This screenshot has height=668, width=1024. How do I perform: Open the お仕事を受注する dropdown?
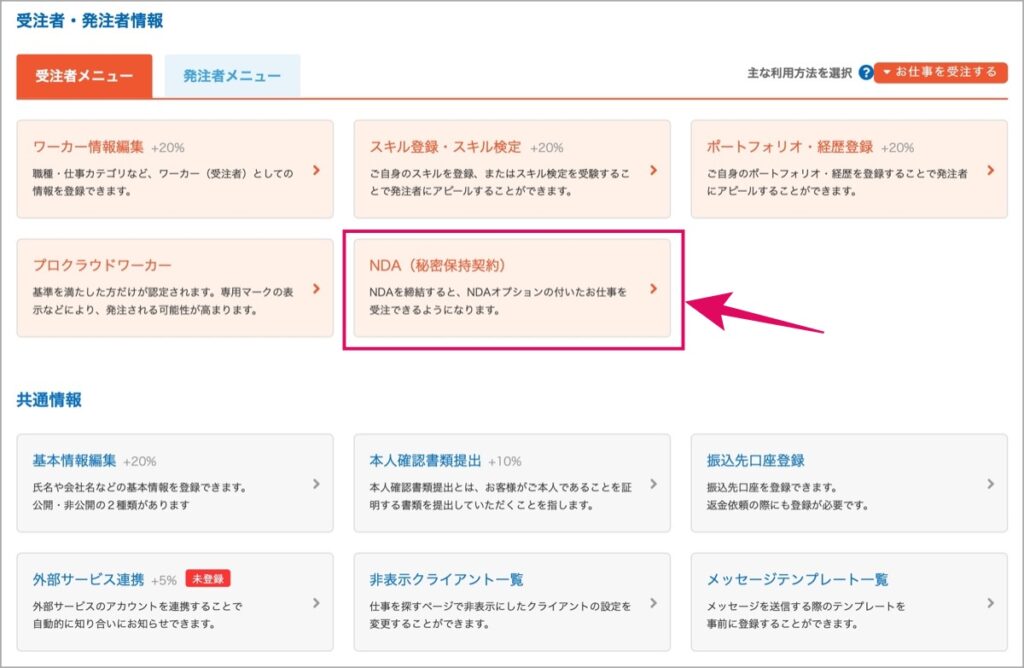(940, 72)
